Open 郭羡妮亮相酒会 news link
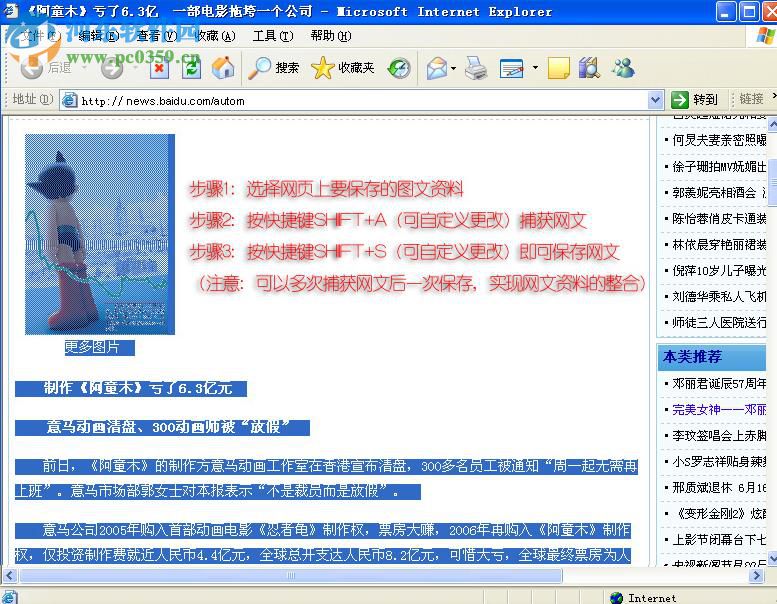 click(719, 193)
